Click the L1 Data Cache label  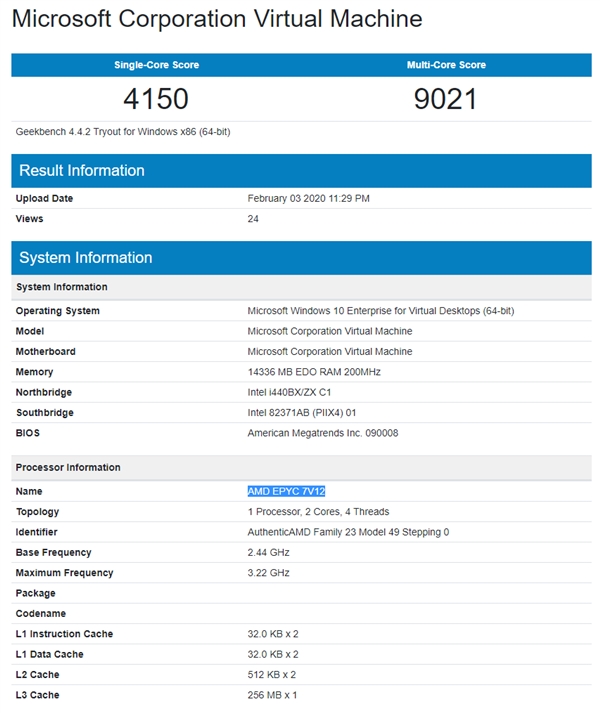[50, 654]
